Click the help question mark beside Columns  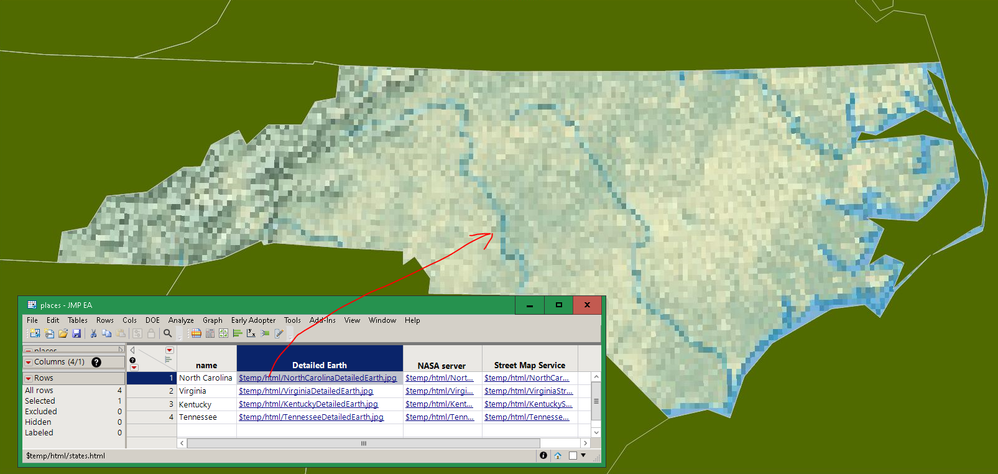click(96, 362)
